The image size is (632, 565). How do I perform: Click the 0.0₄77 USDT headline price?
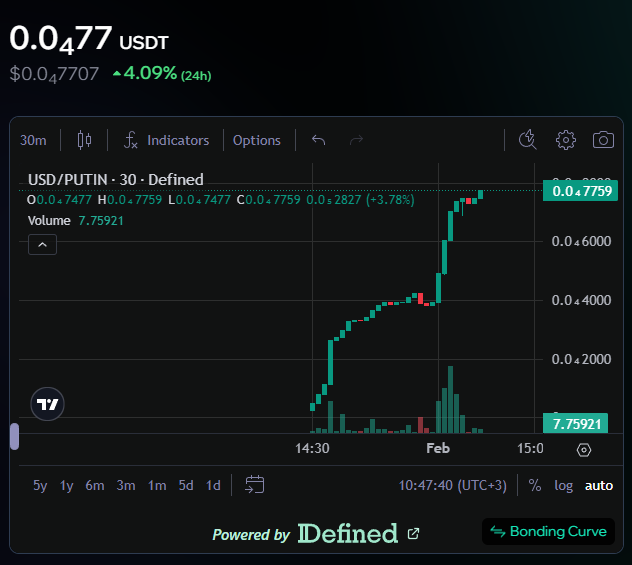(89, 39)
